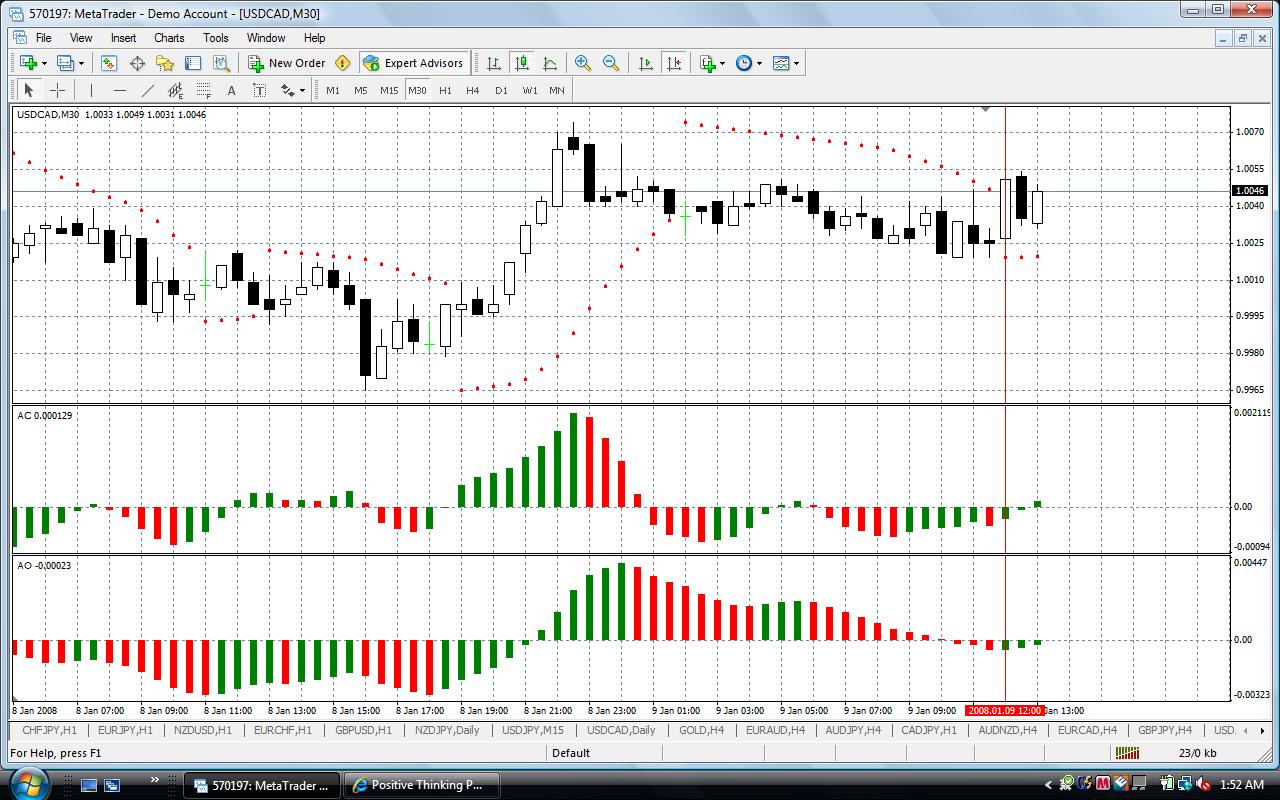Switch timeframe to M1
The height and width of the screenshot is (800, 1280).
click(x=333, y=90)
